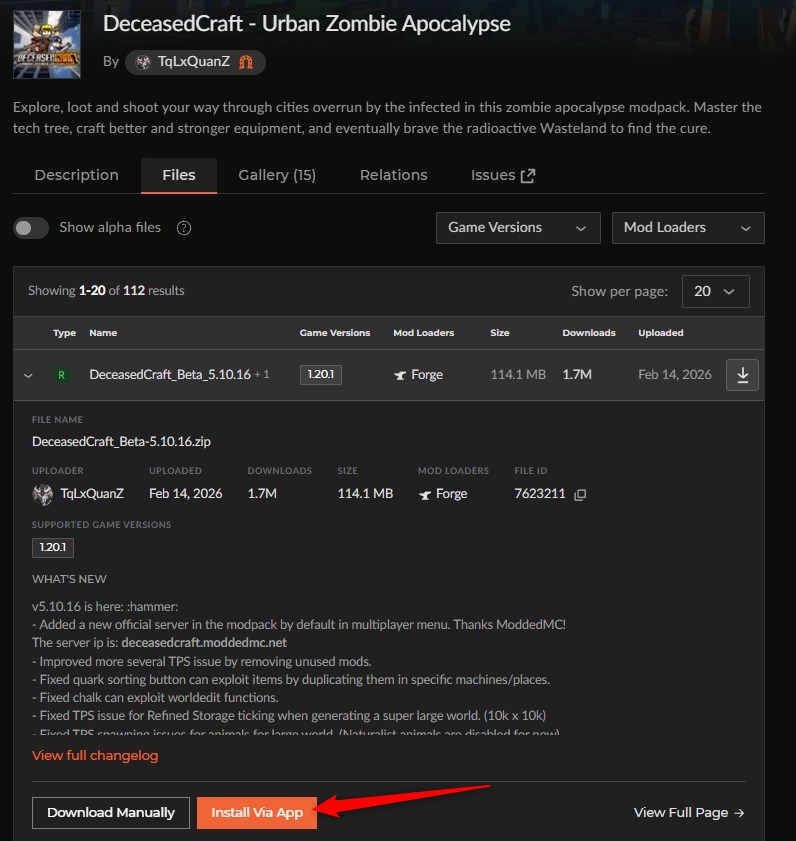This screenshot has height=841, width=796.
Task: Click the Forge anvil icon under Mod Loaders details
Action: point(425,495)
